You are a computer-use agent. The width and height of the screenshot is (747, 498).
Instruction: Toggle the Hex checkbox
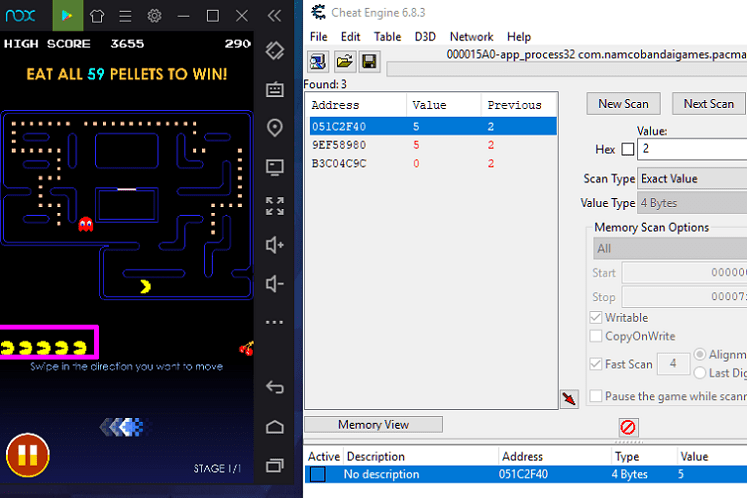[x=628, y=149]
